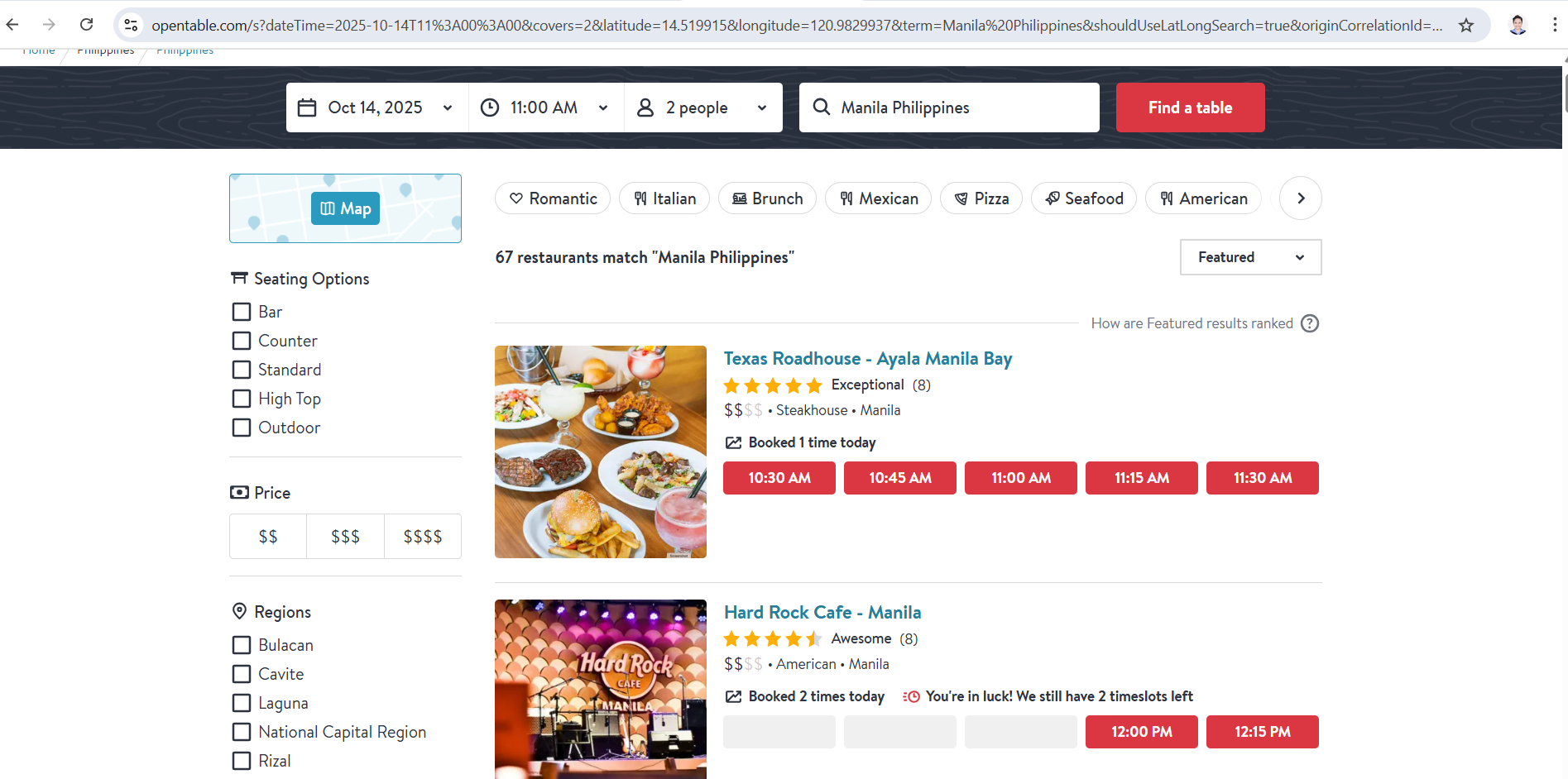Screen dimensions: 1568x779
Task: Click the person icon beside 2 people
Action: 645,108
